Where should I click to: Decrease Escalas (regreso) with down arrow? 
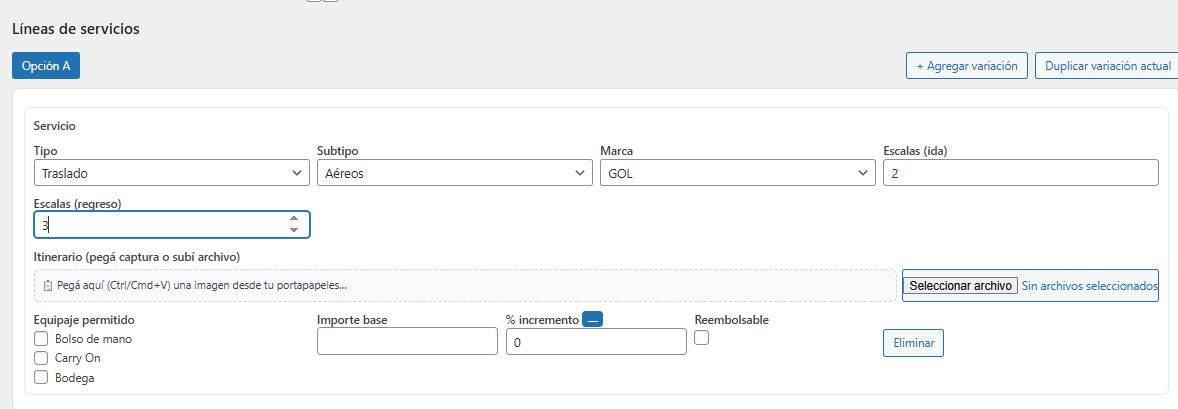pos(294,231)
